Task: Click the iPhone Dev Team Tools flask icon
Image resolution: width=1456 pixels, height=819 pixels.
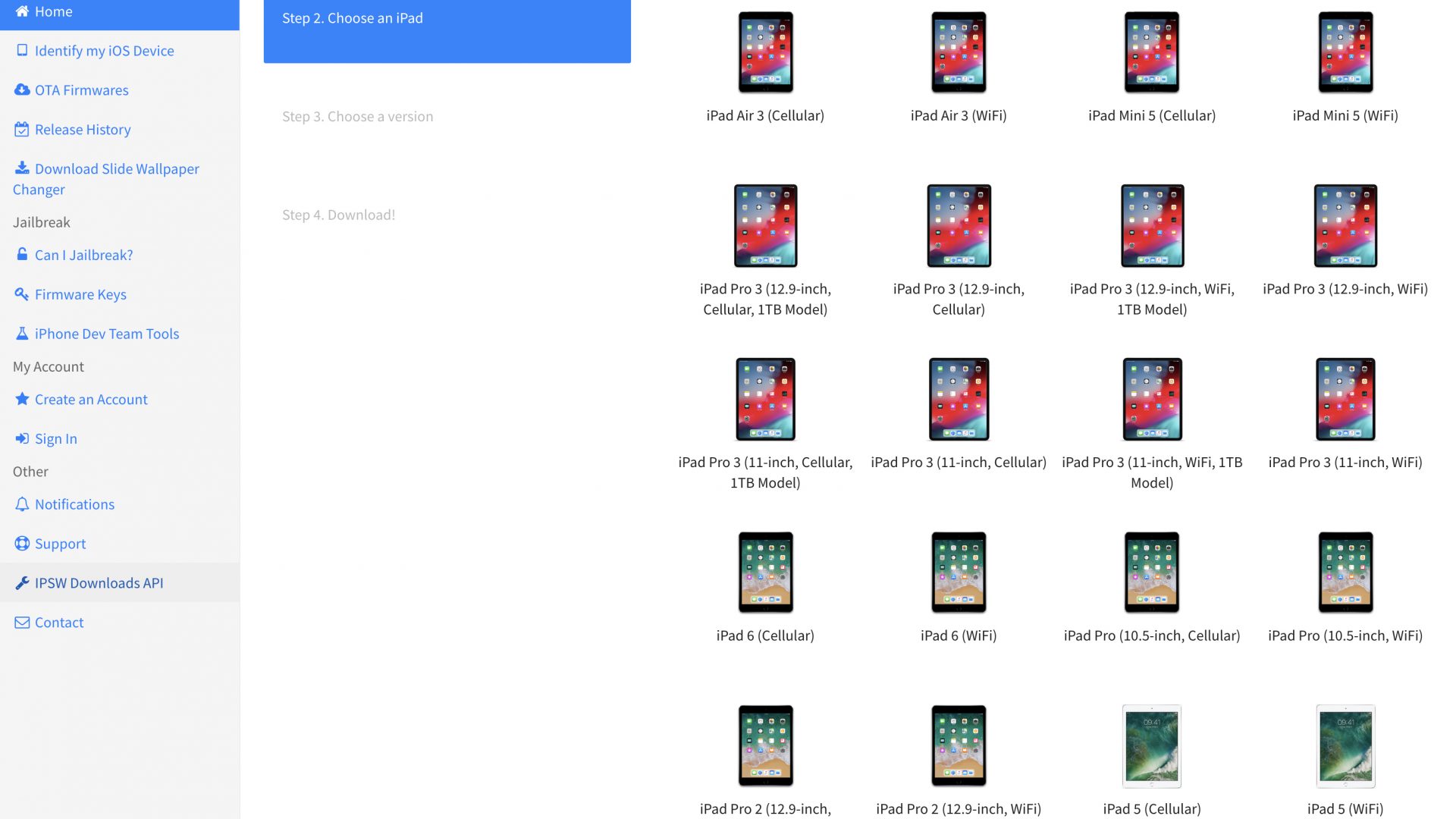Action: [22, 333]
